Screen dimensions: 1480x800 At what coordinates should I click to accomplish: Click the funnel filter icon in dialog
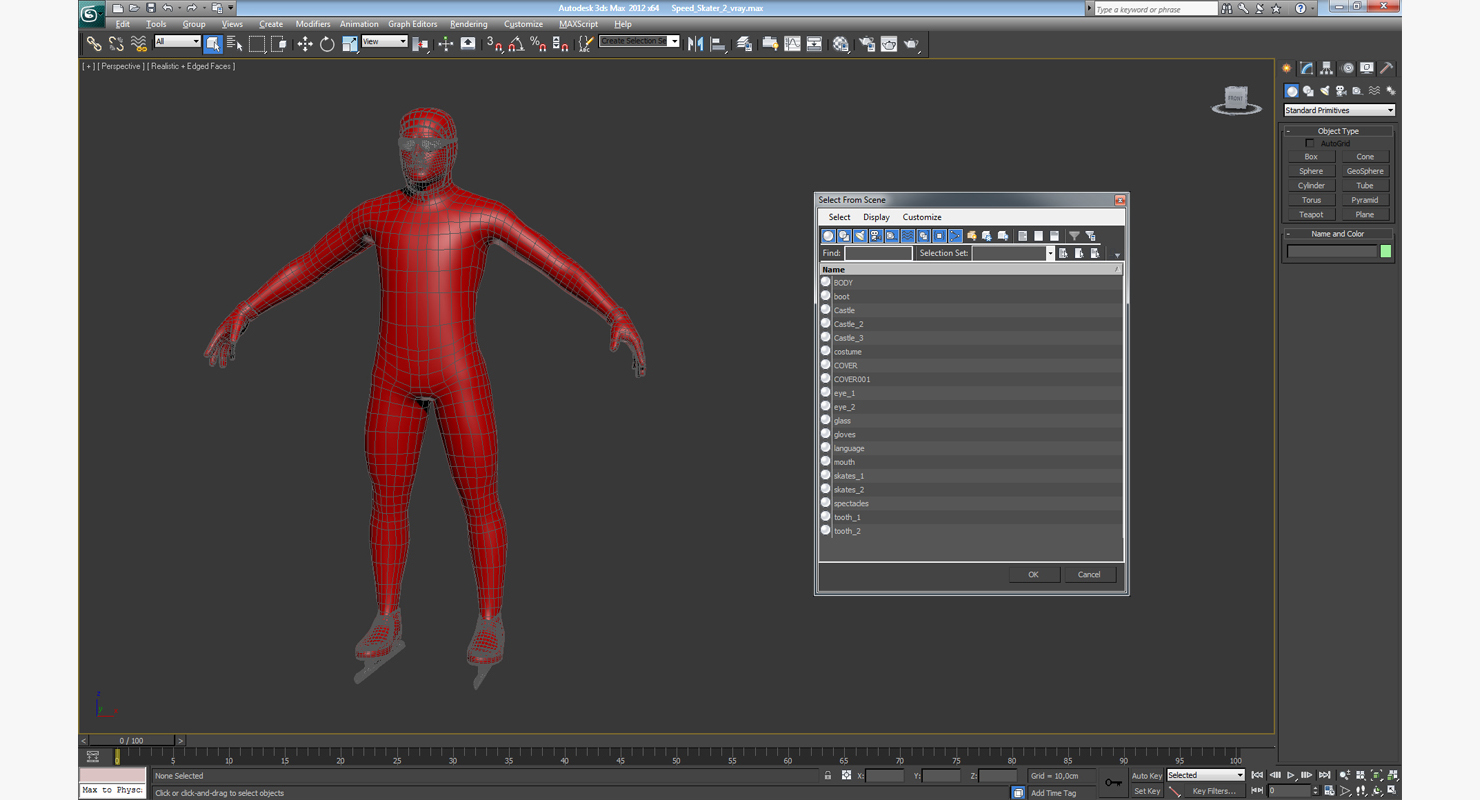1075,236
